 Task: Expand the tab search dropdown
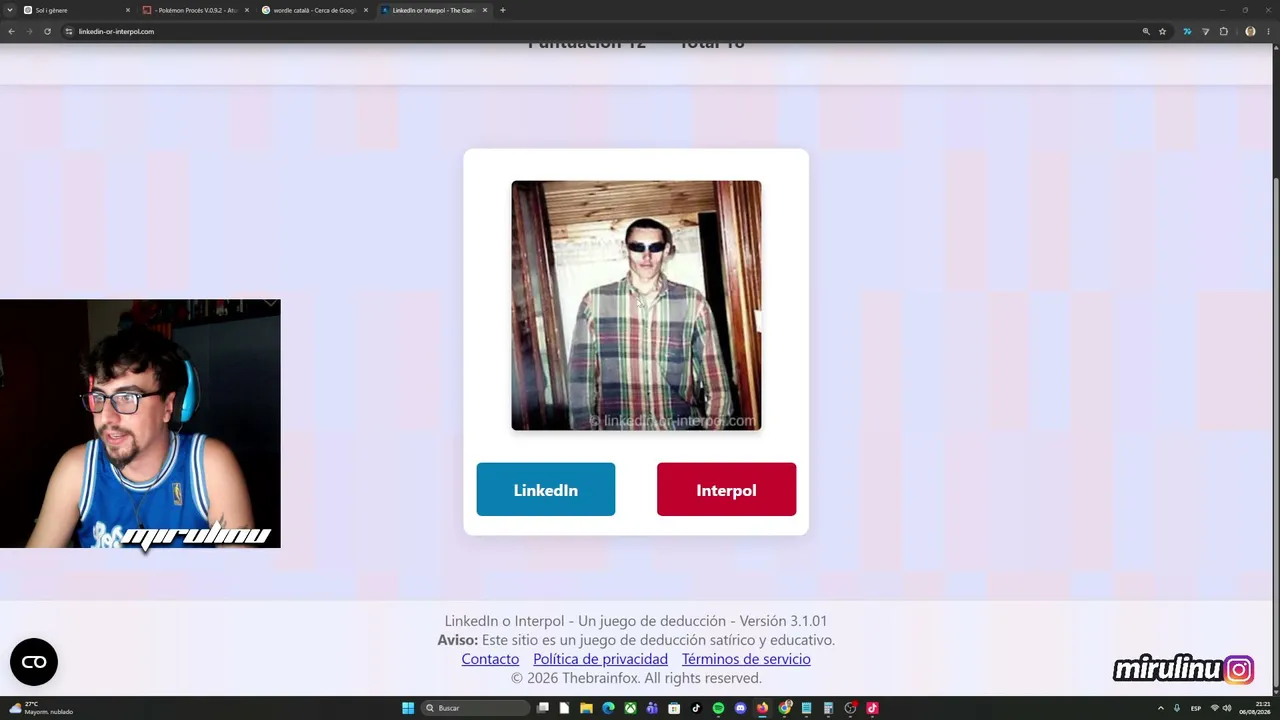coord(10,10)
